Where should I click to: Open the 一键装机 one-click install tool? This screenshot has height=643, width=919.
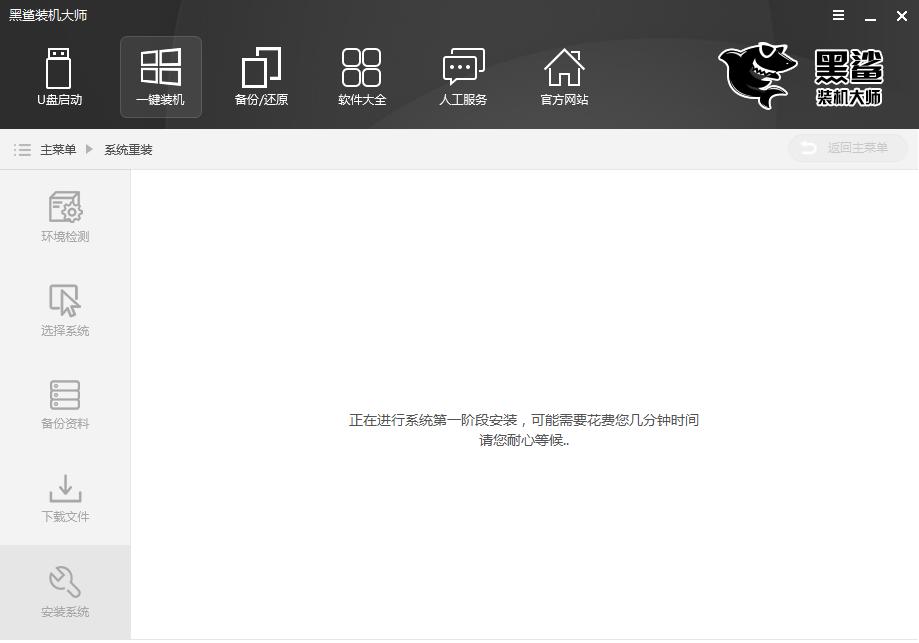click(160, 77)
